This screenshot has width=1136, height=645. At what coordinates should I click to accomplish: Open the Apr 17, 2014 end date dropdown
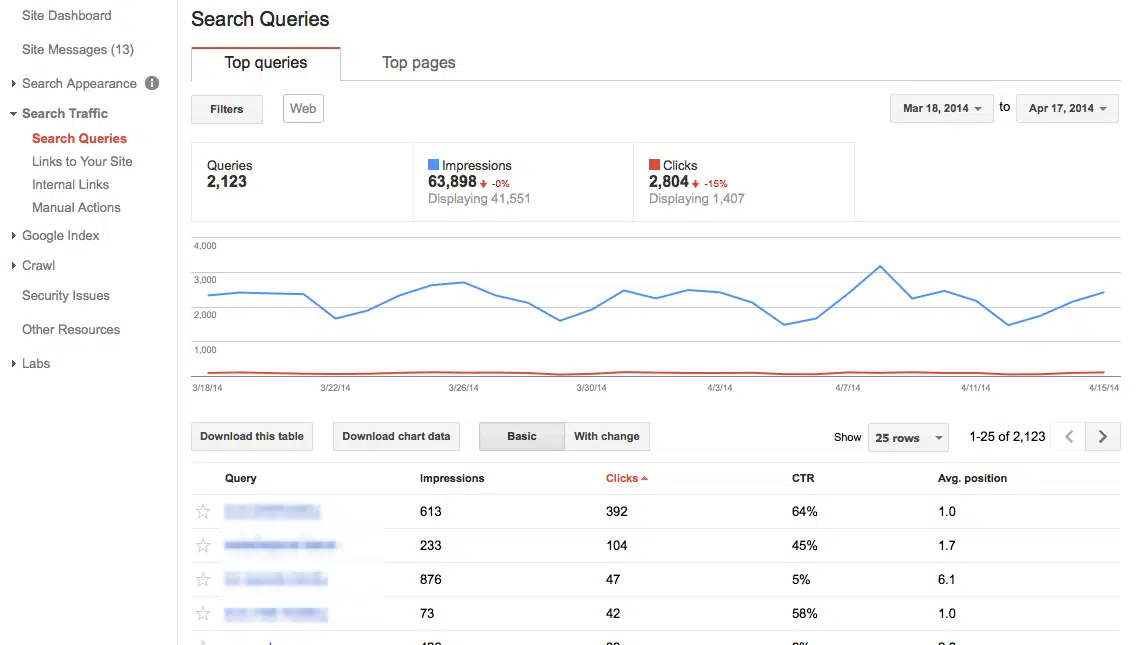click(x=1067, y=109)
